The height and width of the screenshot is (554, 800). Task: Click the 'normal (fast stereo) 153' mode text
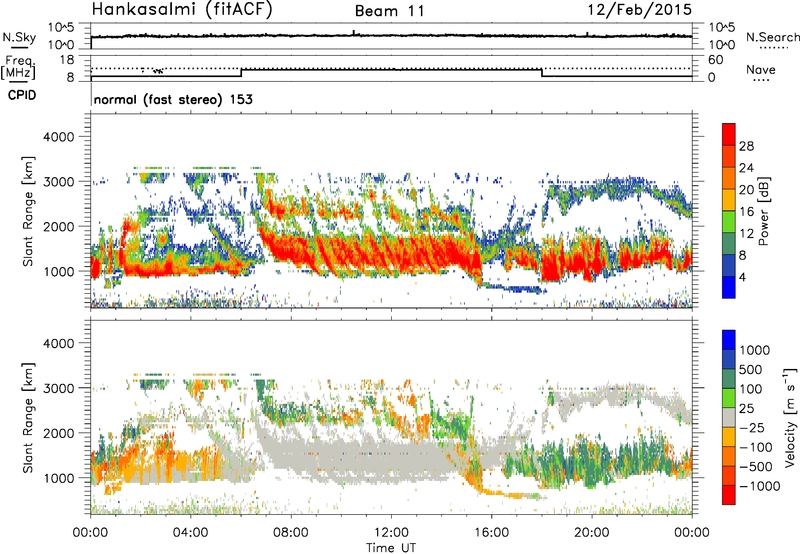point(173,99)
